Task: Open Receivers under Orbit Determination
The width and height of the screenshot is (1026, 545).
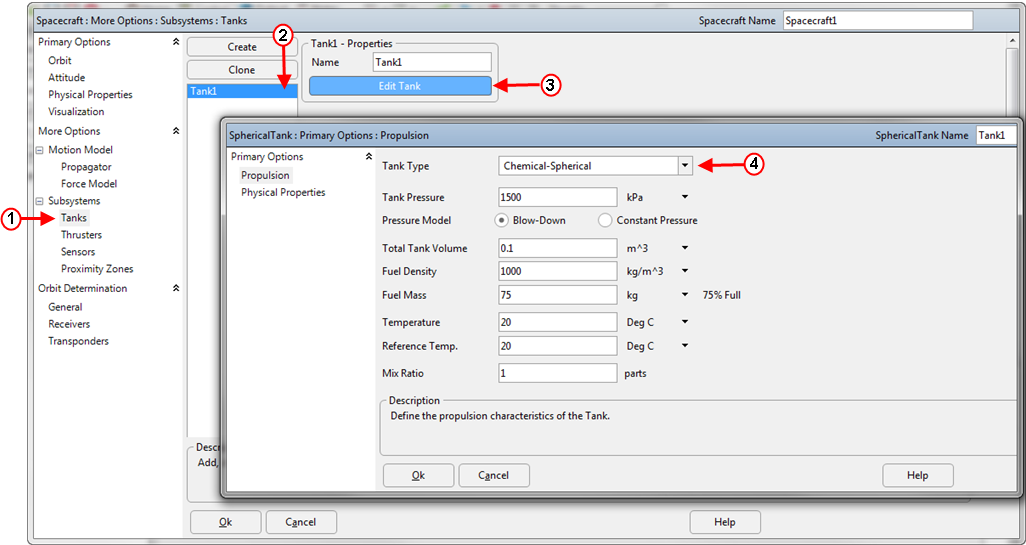Action: tap(69, 324)
